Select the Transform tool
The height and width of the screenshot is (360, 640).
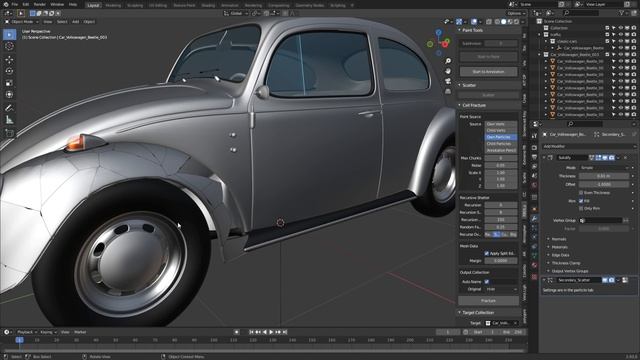9,94
